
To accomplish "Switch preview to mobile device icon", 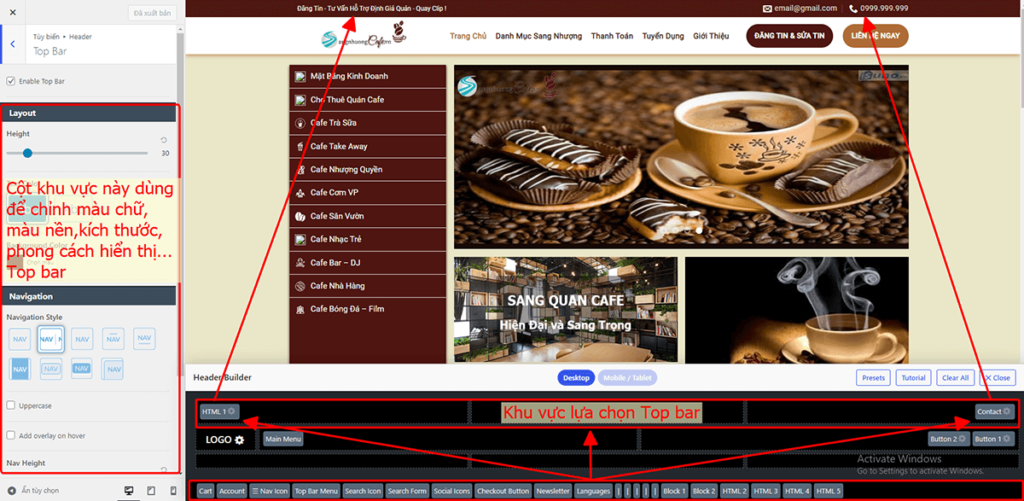I will click(x=172, y=491).
